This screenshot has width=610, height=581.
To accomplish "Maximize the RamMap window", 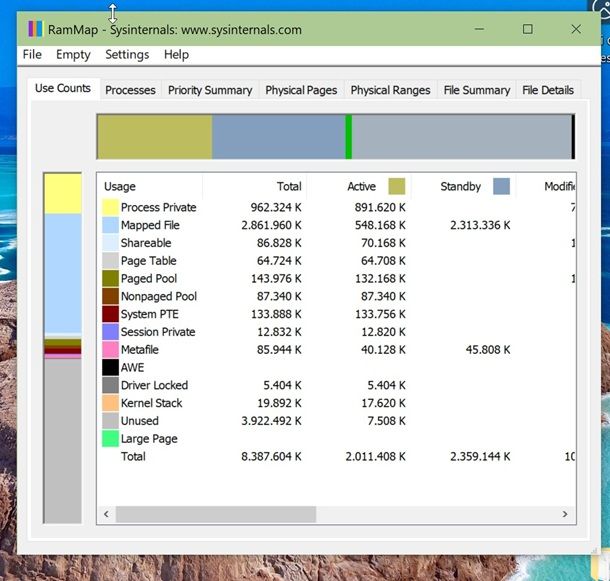I will pos(528,29).
